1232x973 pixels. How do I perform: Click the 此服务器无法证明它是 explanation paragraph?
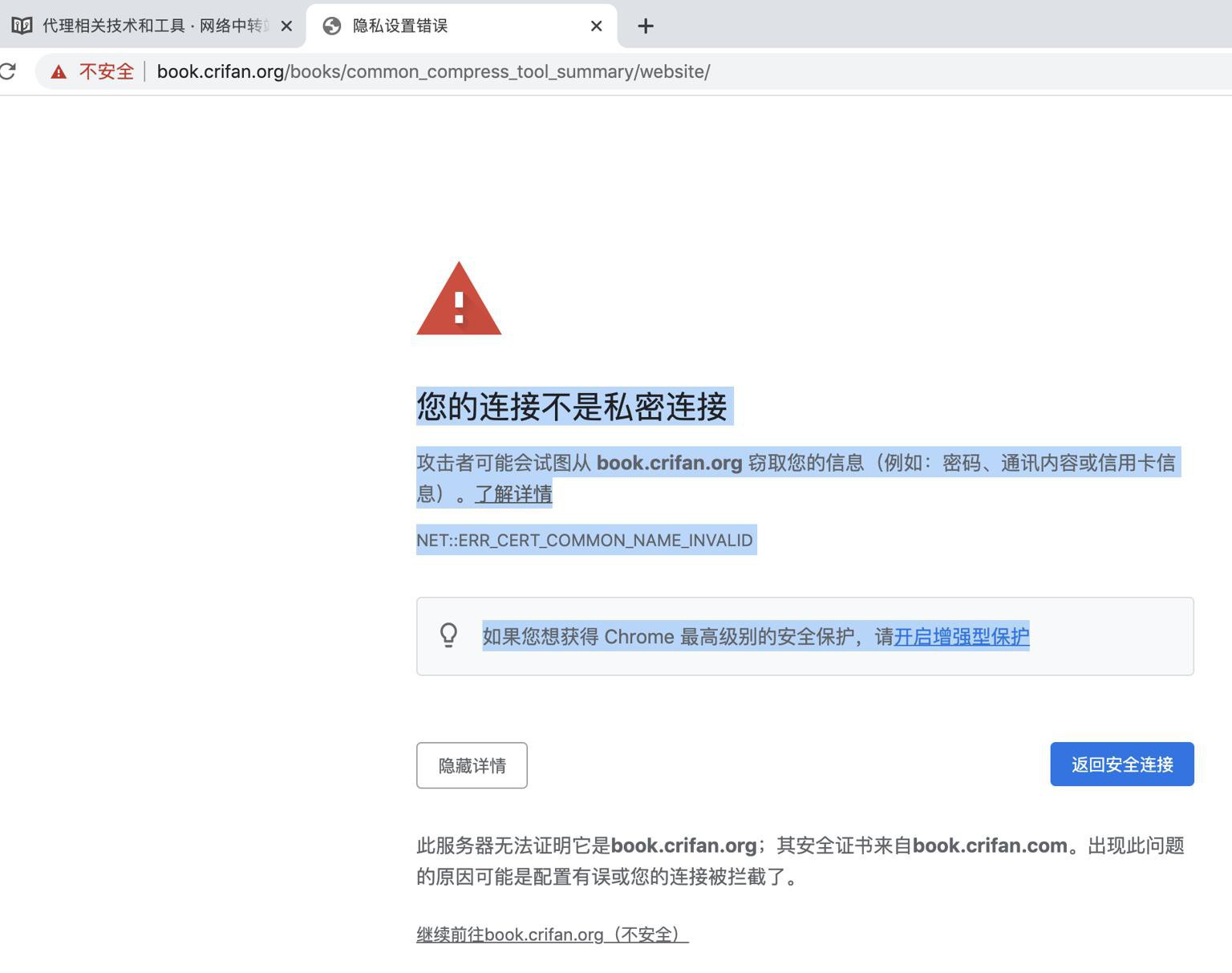click(800, 861)
